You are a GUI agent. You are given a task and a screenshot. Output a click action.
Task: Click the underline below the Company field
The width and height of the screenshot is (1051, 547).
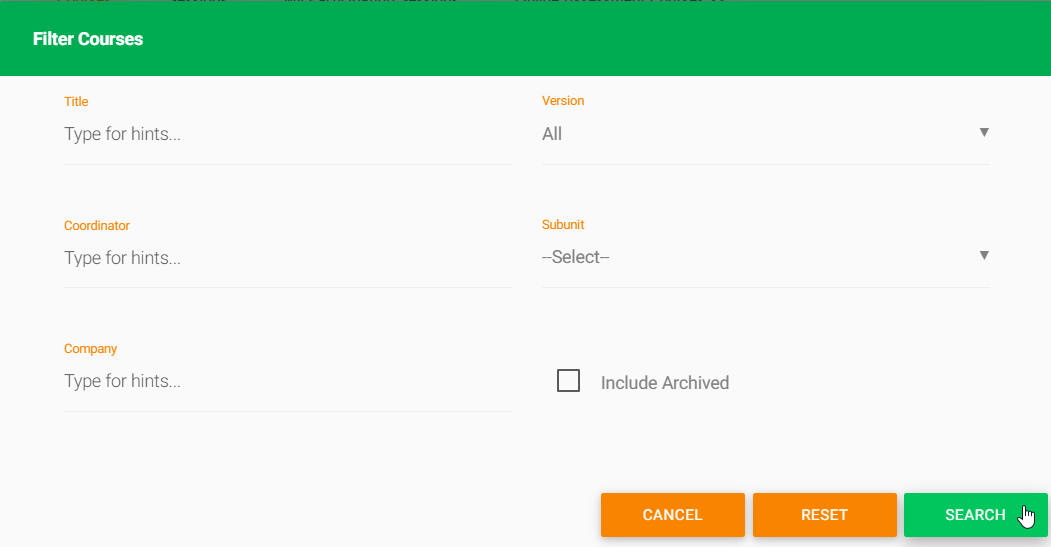[287, 411]
